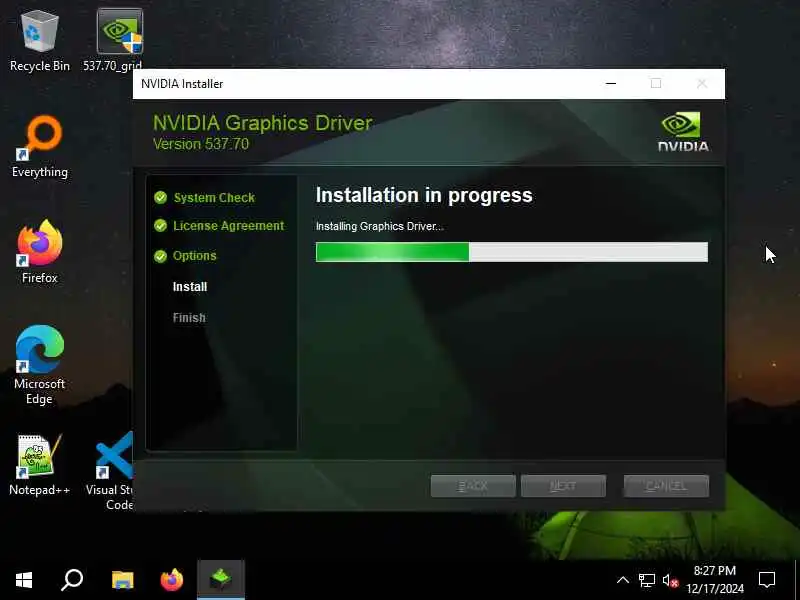Click the 'Installation in progress' heading
Image resolution: width=800 pixels, height=600 pixels.
pos(424,195)
